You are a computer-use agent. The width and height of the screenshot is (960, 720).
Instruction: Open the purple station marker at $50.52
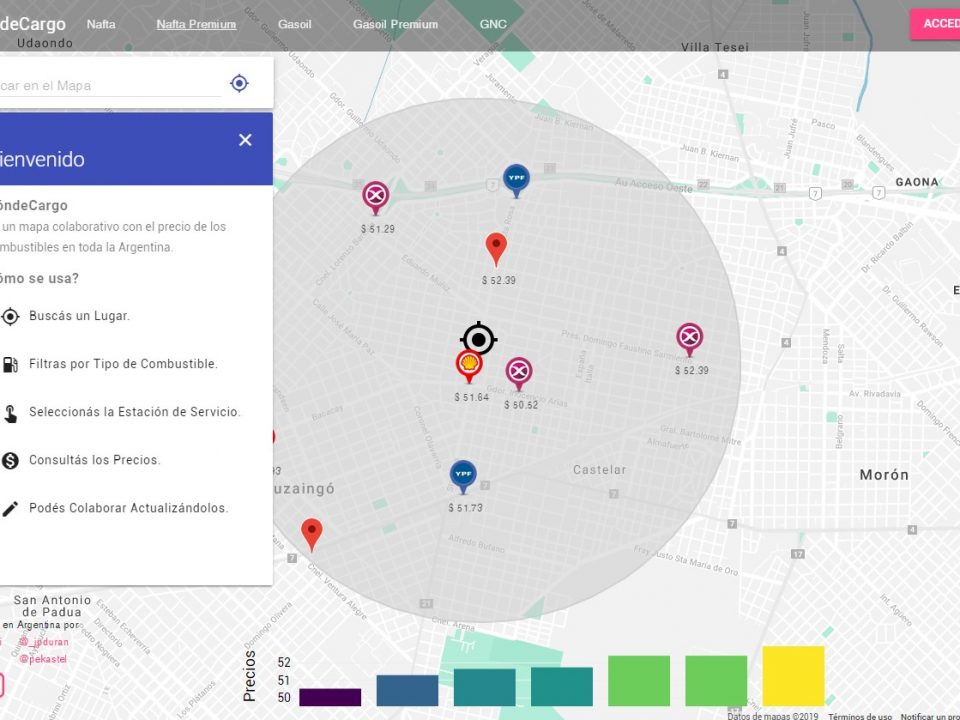518,373
